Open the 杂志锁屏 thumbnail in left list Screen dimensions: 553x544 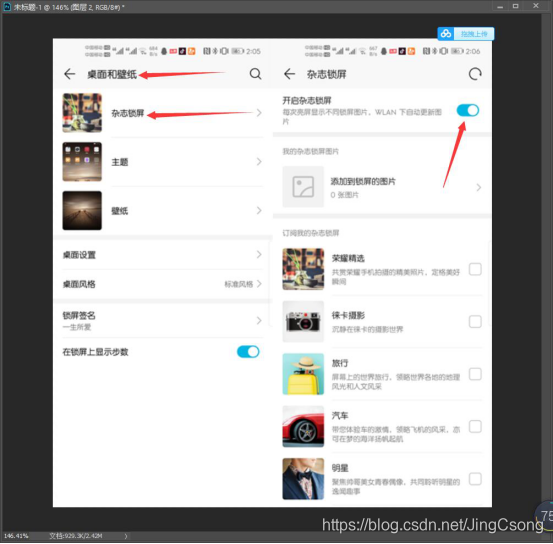(x=82, y=113)
